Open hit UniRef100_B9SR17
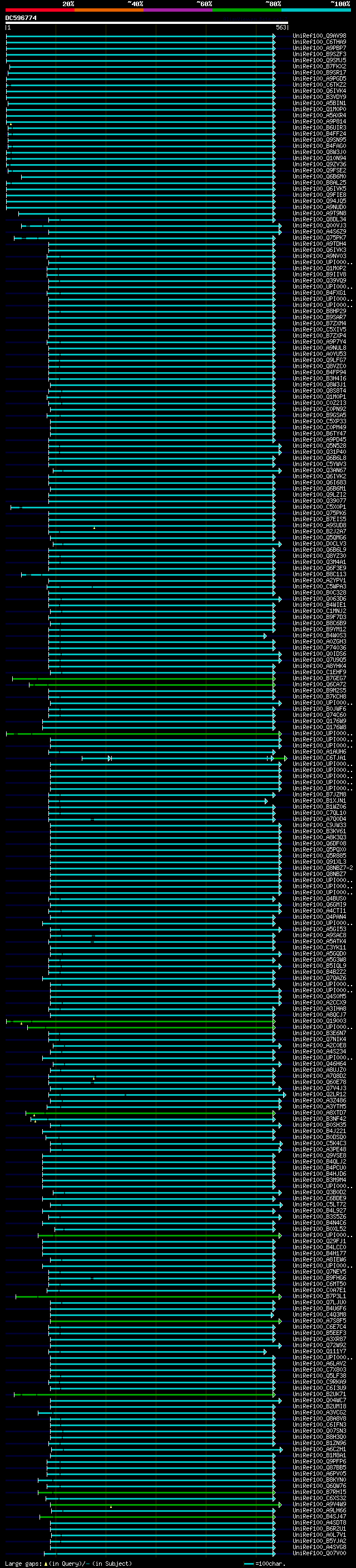Viewport: 356px width, 1568px height. pyautogui.click(x=319, y=72)
